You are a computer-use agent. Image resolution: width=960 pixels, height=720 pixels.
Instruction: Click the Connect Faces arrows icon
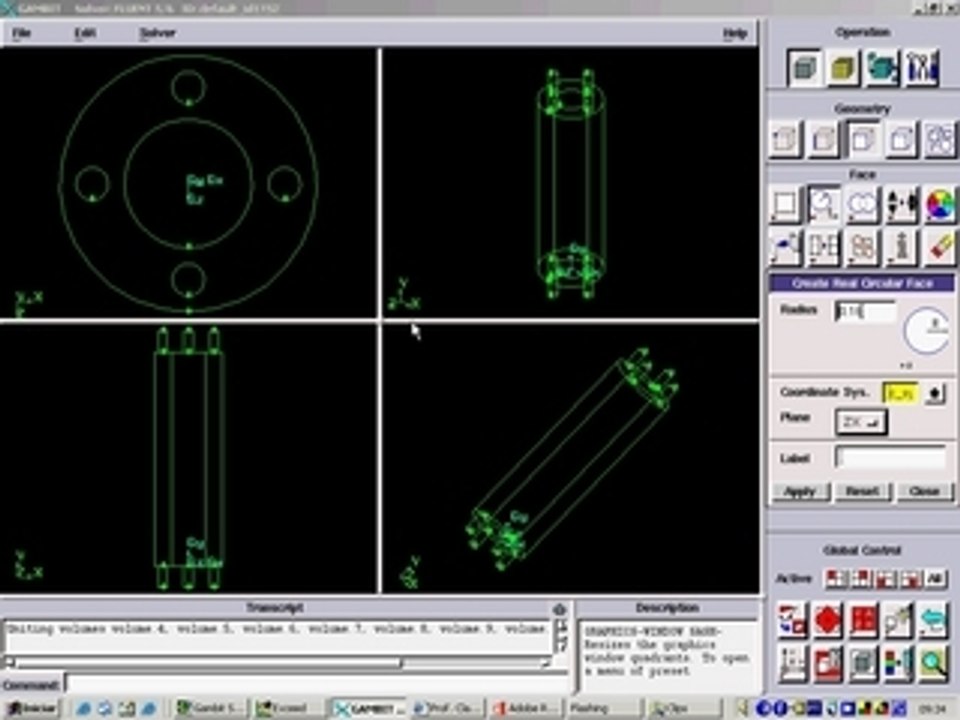901,204
